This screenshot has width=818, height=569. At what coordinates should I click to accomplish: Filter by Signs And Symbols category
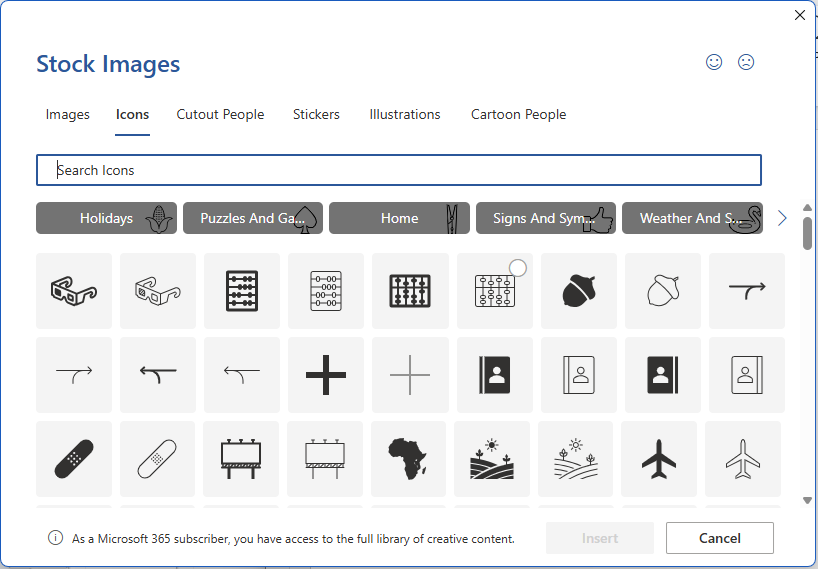click(546, 218)
